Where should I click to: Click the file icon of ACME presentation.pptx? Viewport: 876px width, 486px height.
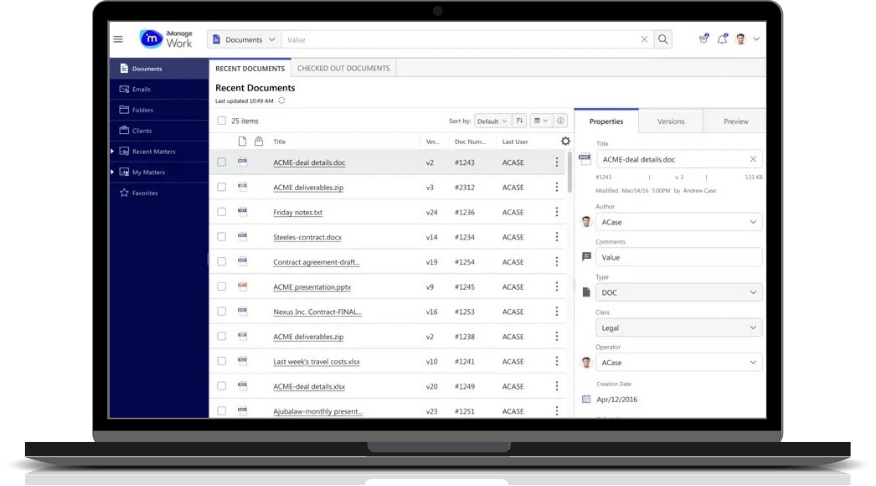click(x=242, y=286)
